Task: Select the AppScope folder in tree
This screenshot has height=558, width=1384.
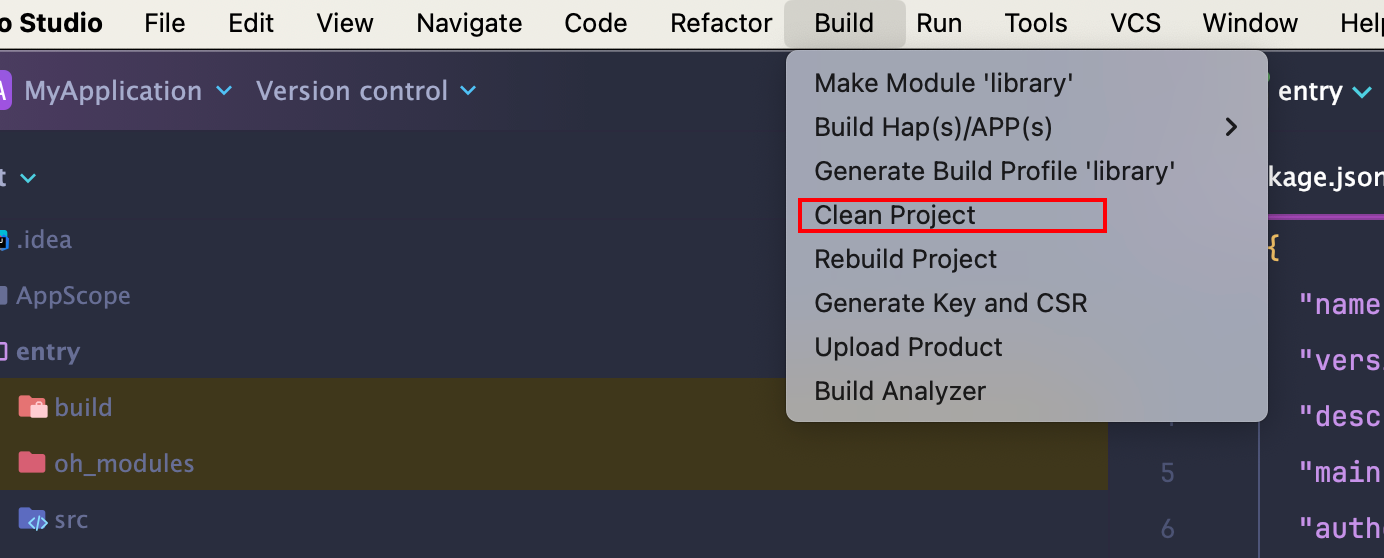Action: click(x=72, y=295)
